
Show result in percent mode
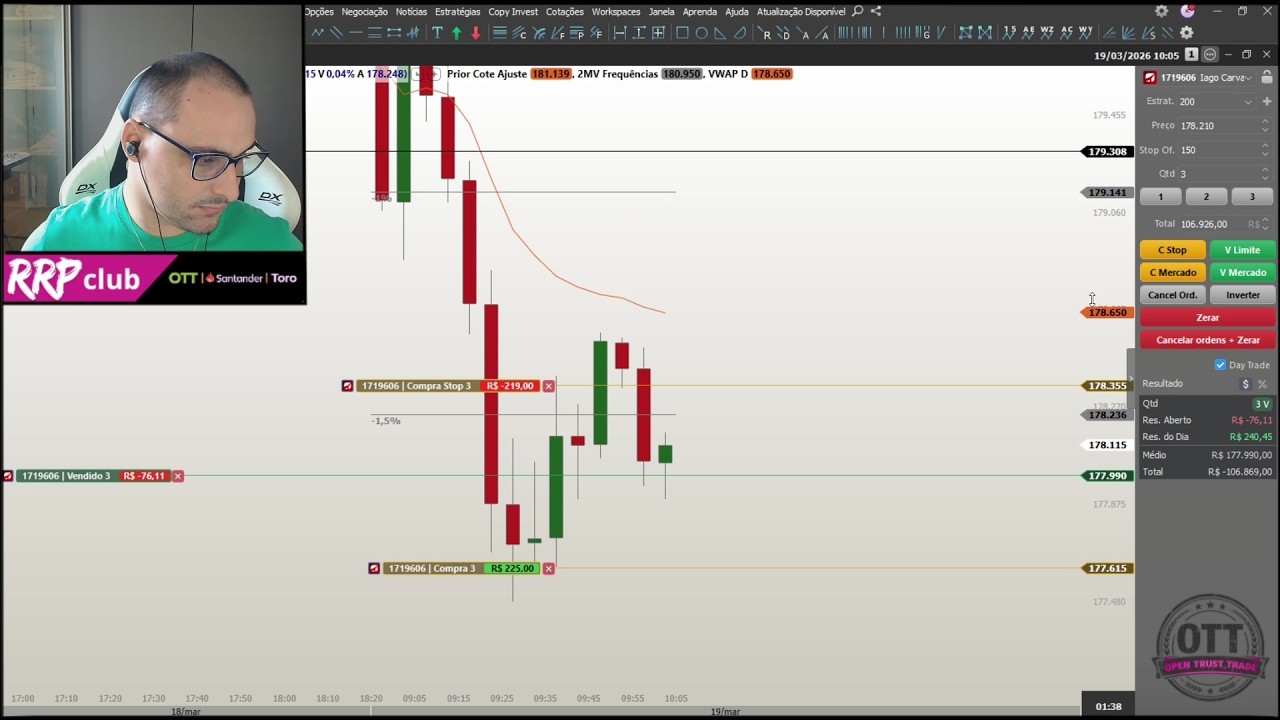point(1262,384)
